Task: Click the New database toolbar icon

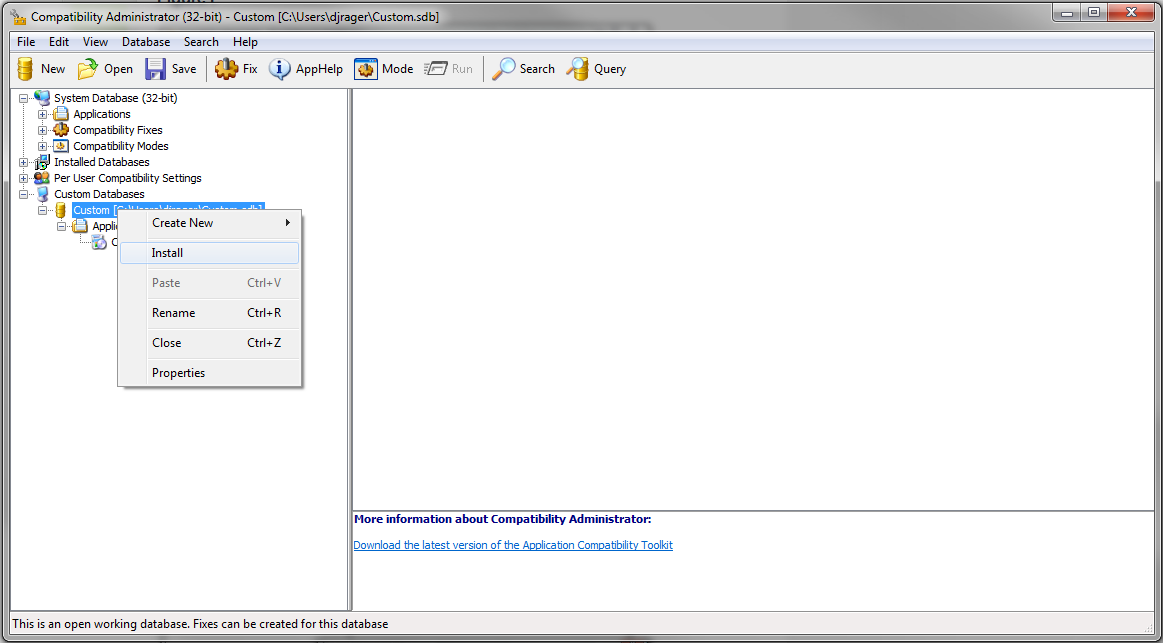Action: point(26,69)
